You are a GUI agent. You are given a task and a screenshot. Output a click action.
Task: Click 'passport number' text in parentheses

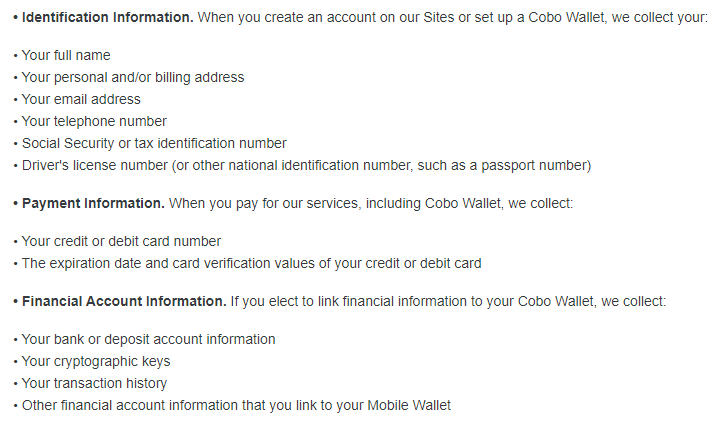[x=534, y=165]
